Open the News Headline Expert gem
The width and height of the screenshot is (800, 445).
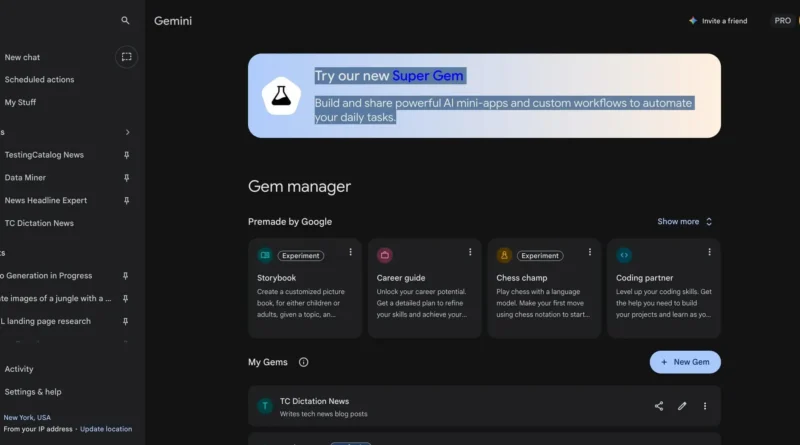pyautogui.click(x=46, y=201)
